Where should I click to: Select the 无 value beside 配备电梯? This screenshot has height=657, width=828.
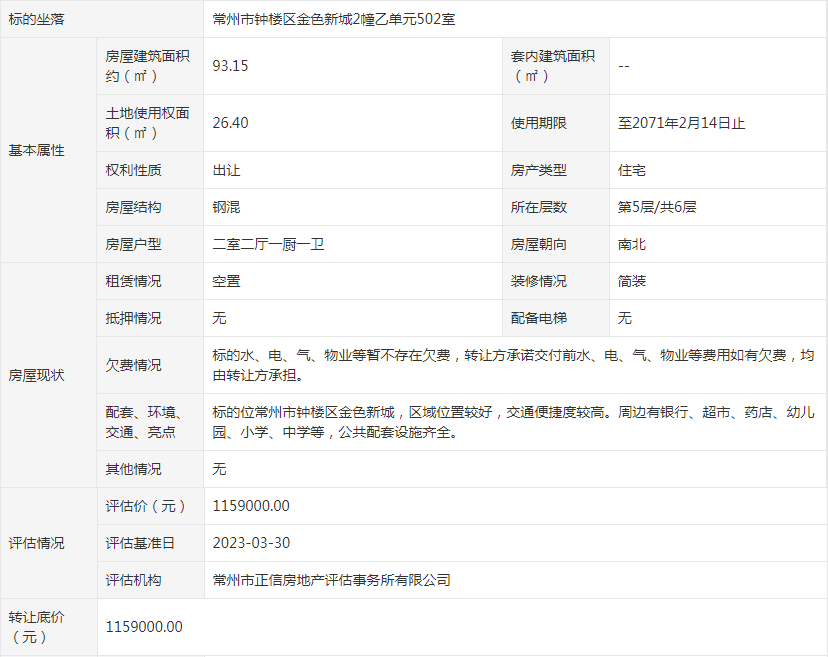[625, 318]
